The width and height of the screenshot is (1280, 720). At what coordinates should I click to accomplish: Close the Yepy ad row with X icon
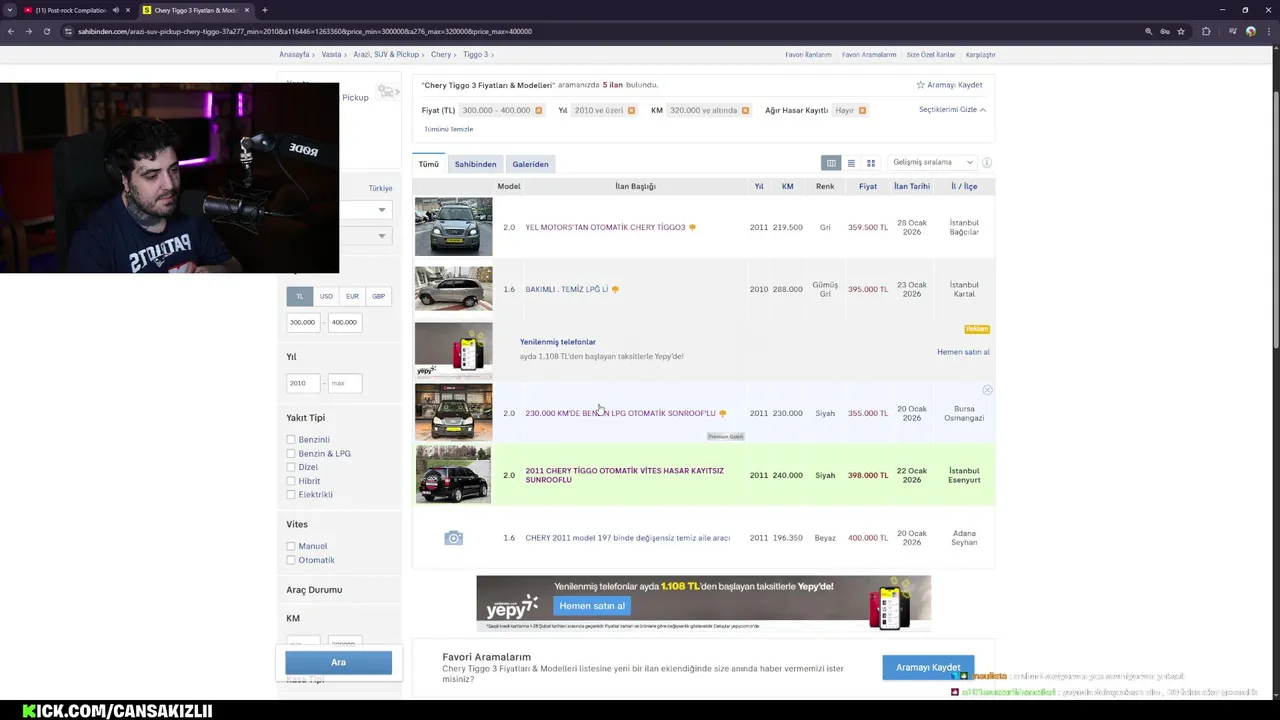tap(987, 390)
